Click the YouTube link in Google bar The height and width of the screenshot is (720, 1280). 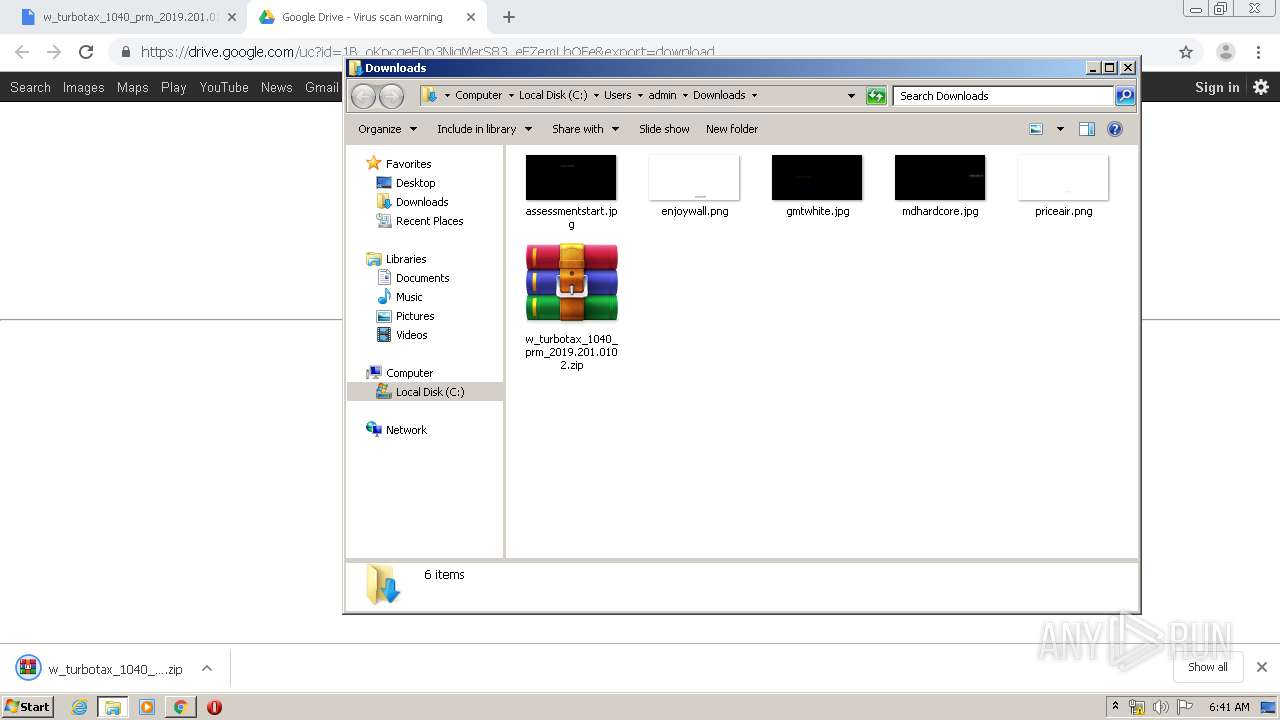(224, 87)
